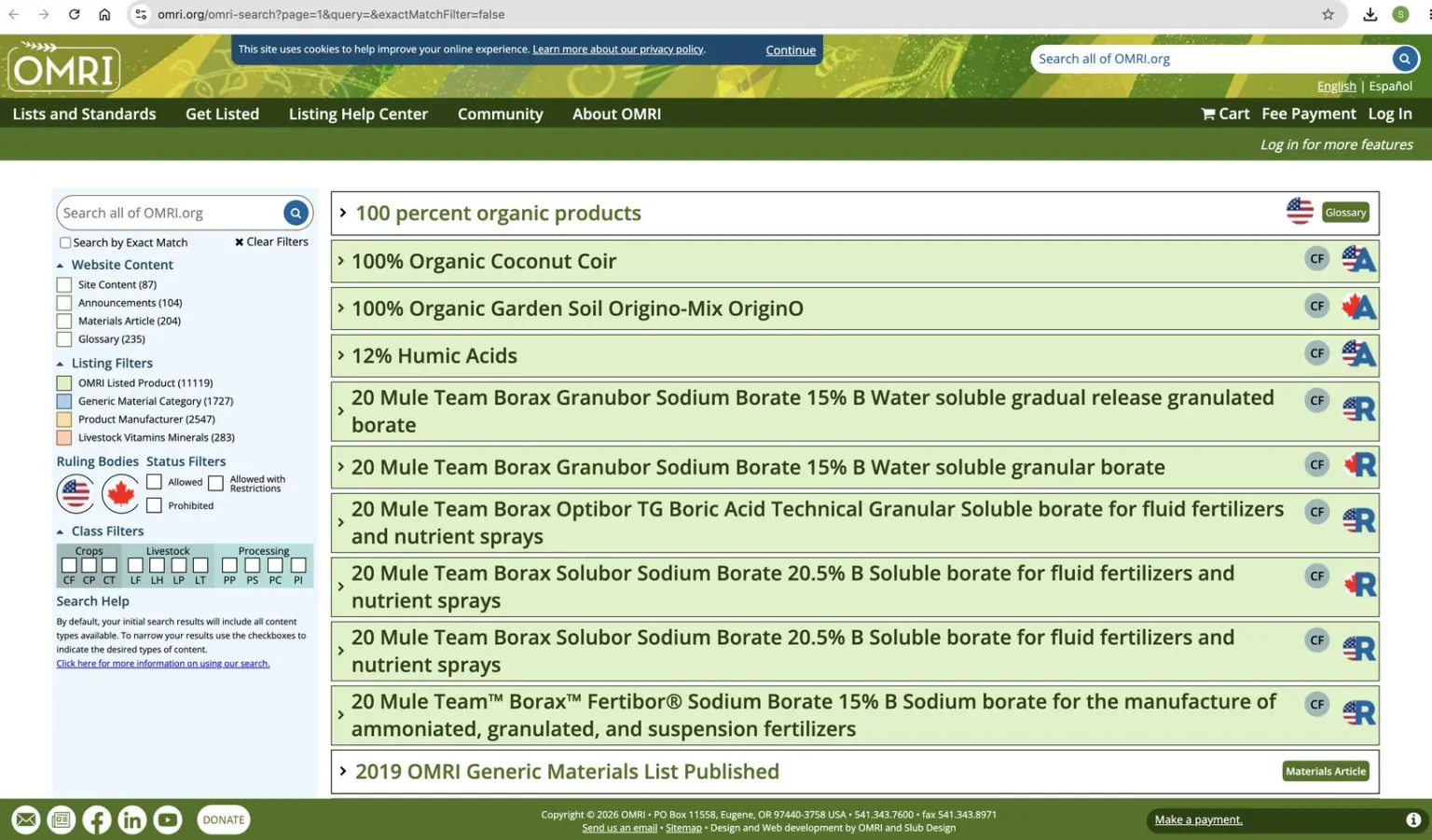Click the US Allowed icon on 12% Humic Acids
Viewport: 1432px width, 840px height.
point(1358,353)
